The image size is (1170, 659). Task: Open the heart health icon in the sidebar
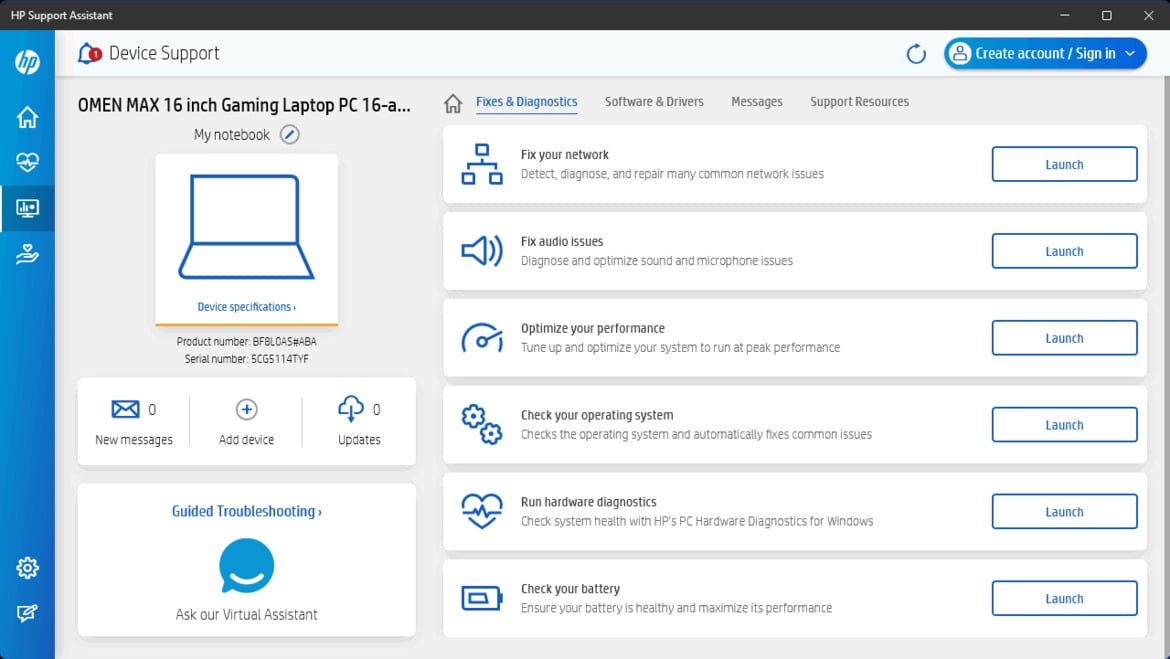(x=28, y=162)
